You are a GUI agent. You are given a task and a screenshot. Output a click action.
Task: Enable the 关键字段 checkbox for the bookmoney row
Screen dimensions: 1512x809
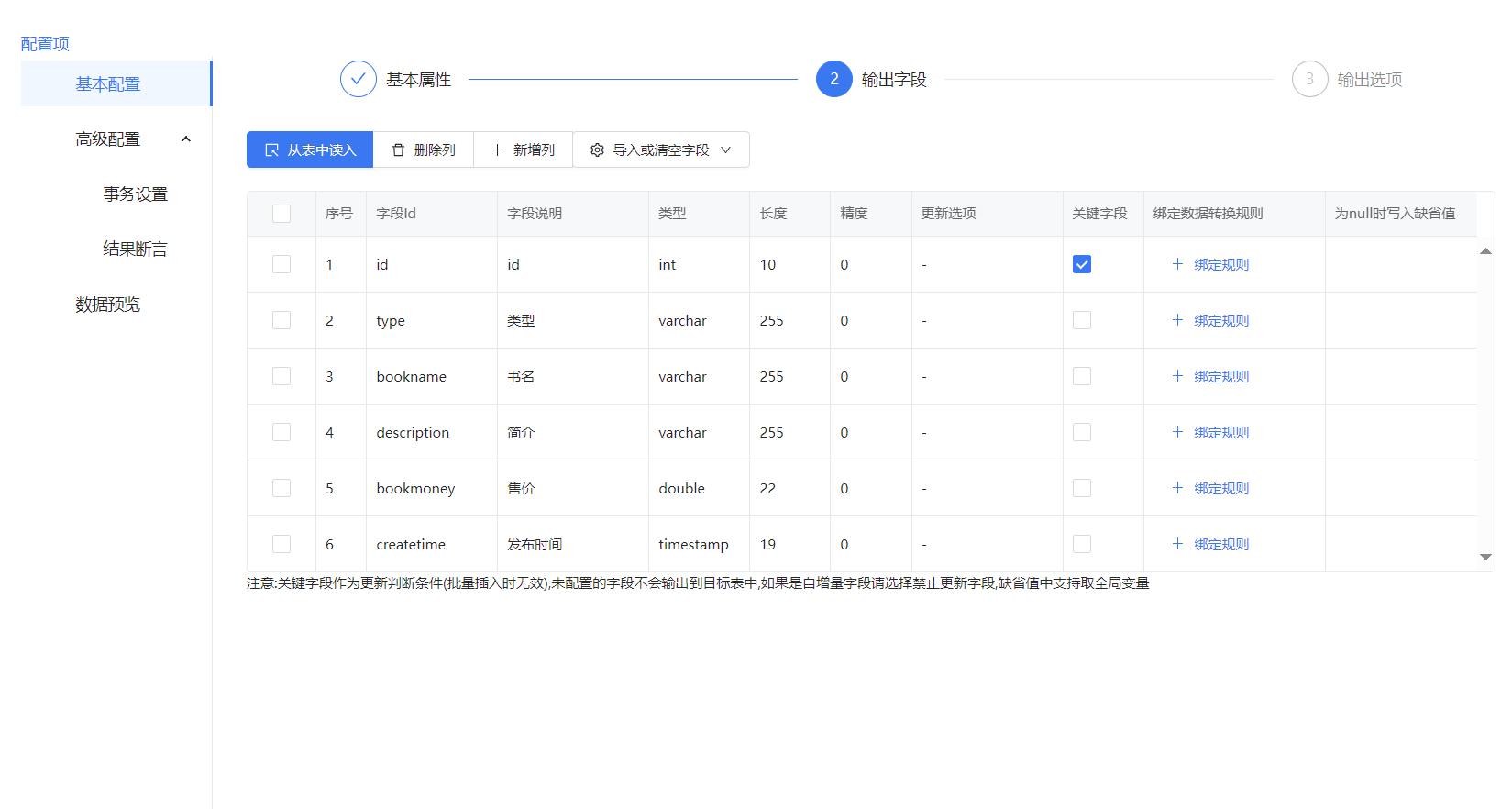point(1082,488)
